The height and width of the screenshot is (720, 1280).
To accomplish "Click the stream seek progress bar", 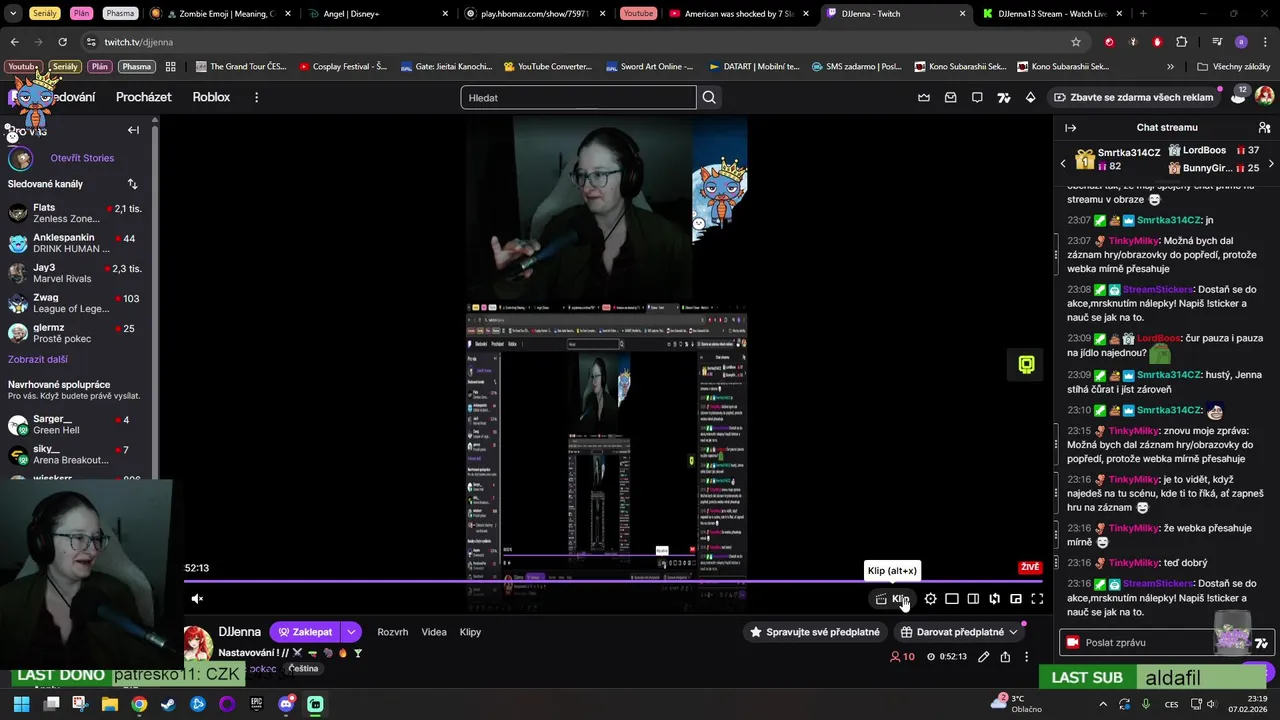I will tap(612, 581).
